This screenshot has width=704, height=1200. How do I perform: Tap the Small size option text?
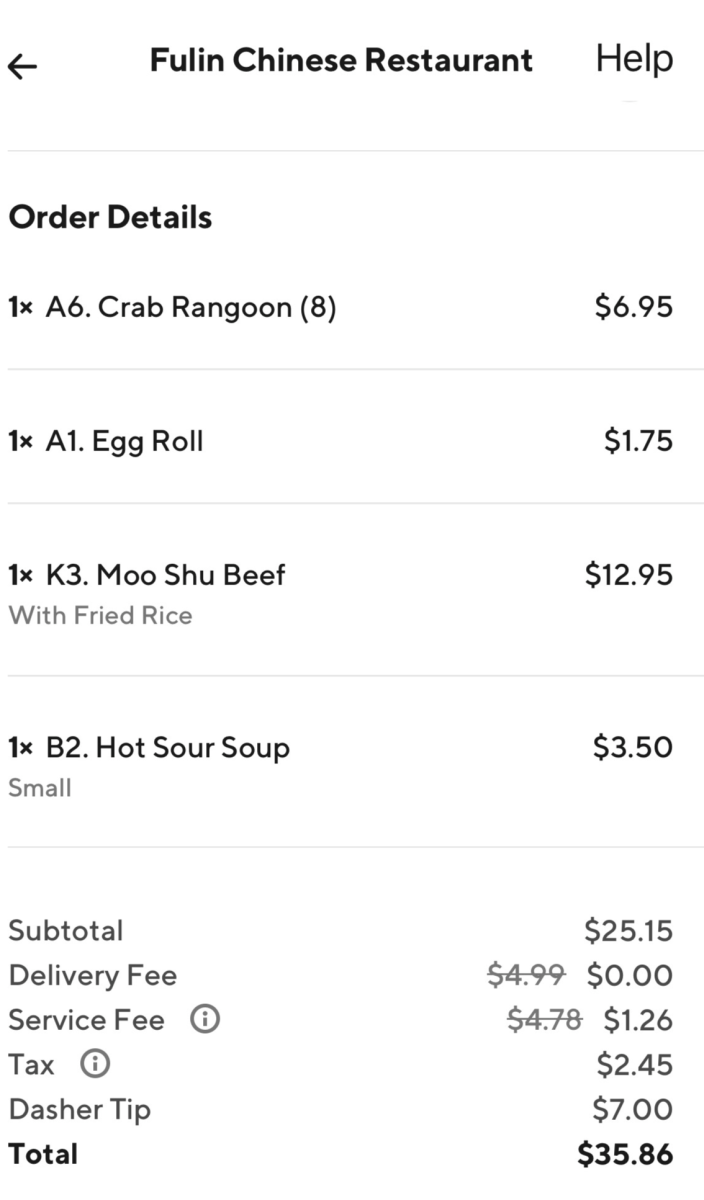[x=40, y=788]
